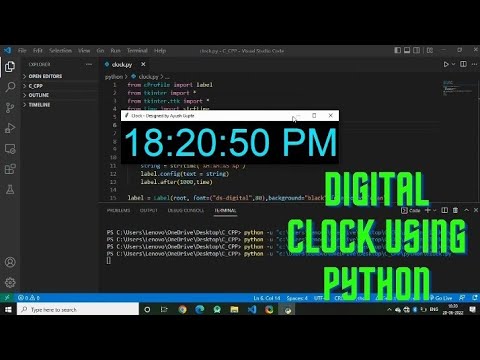Open the Accounts menu icon
Screen dimensions: 480x360
point(10,262)
